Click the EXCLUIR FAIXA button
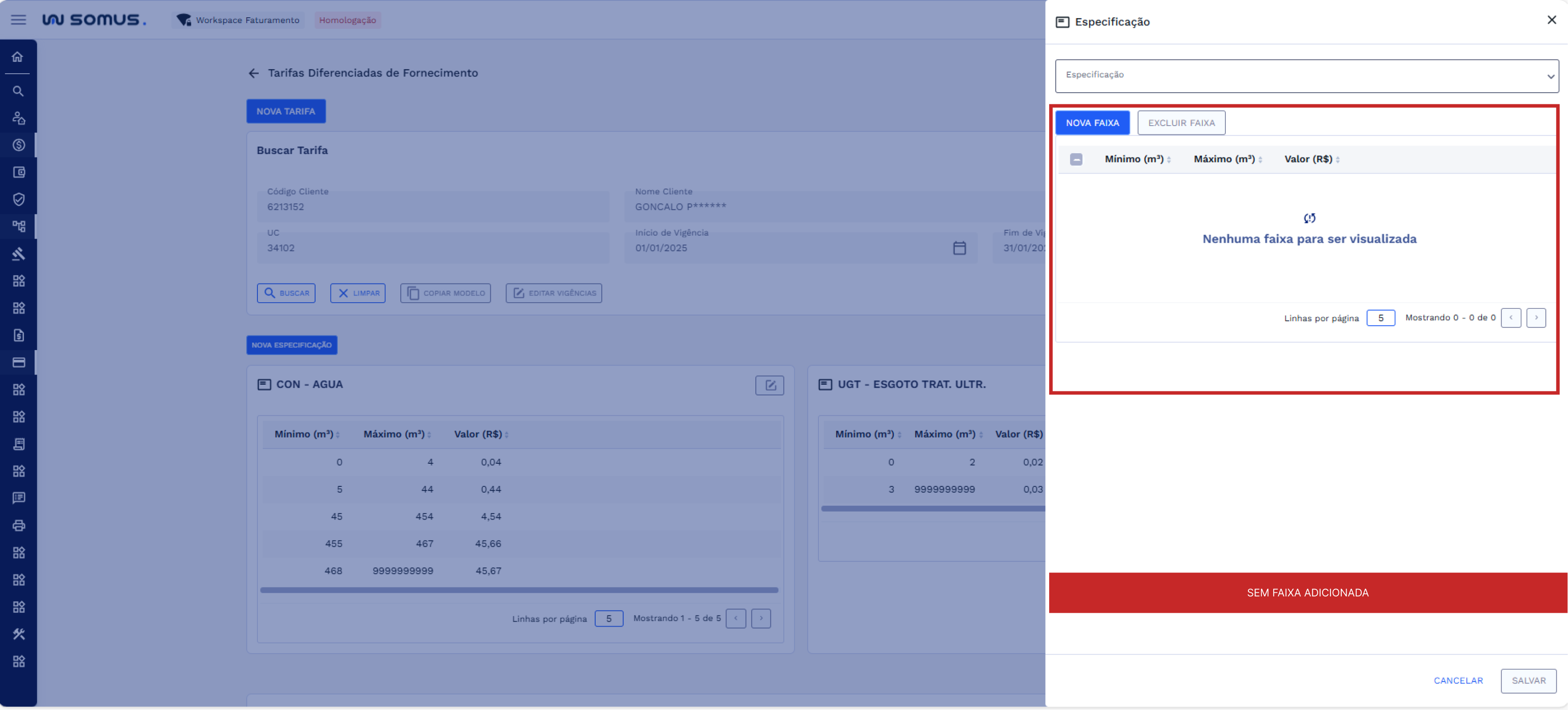 pyautogui.click(x=1181, y=123)
